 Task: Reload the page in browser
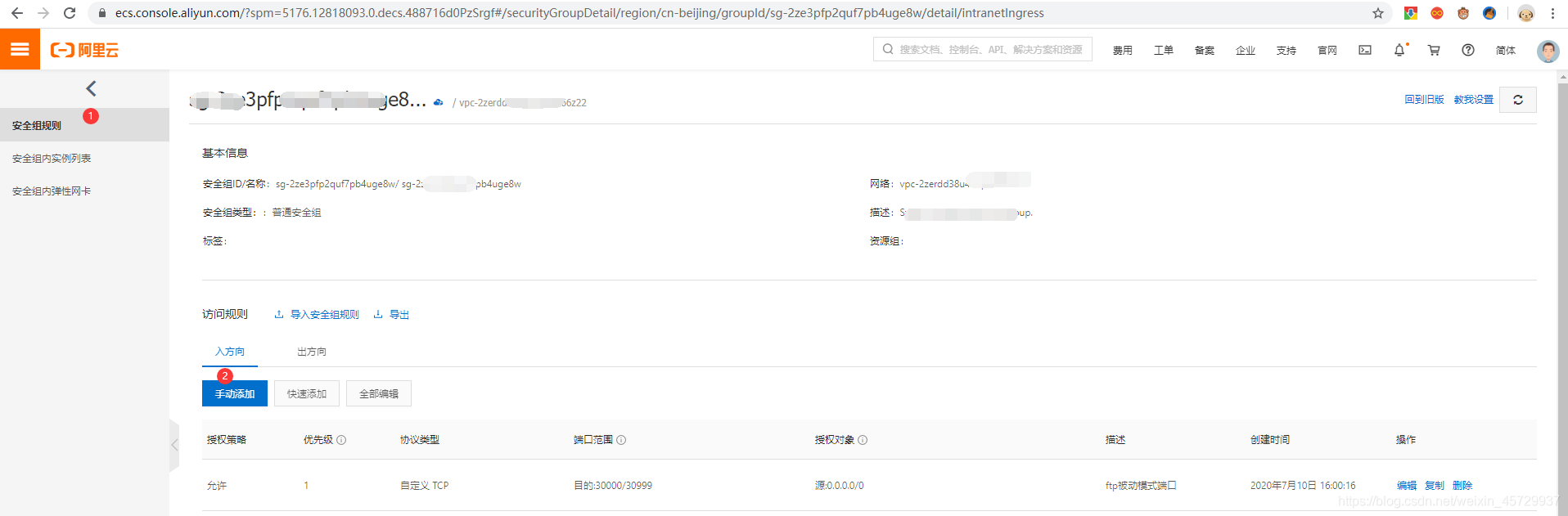coord(70,13)
